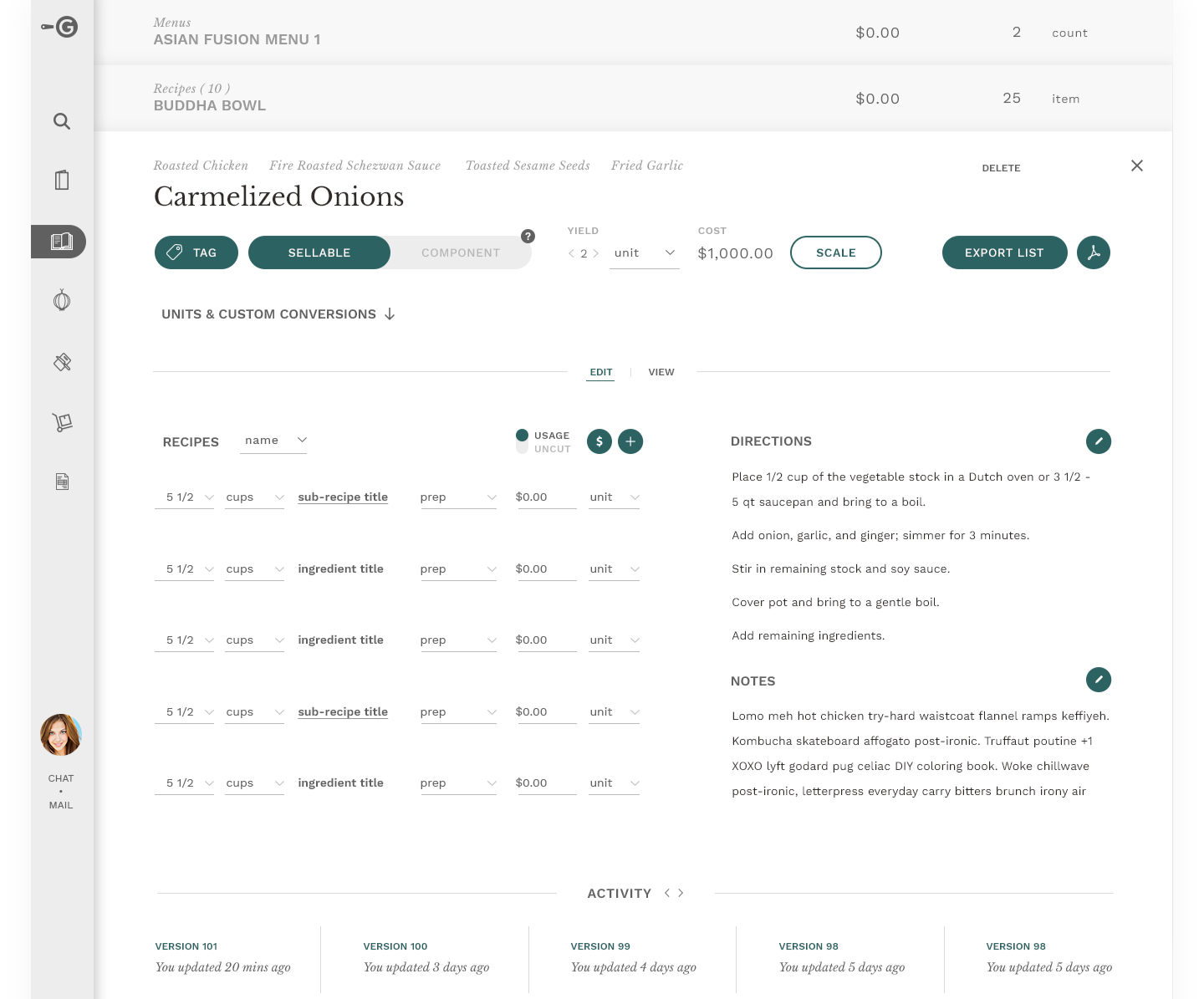Open Chat from the sidebar
Image resolution: width=1204 pixels, height=999 pixels.
61,778
